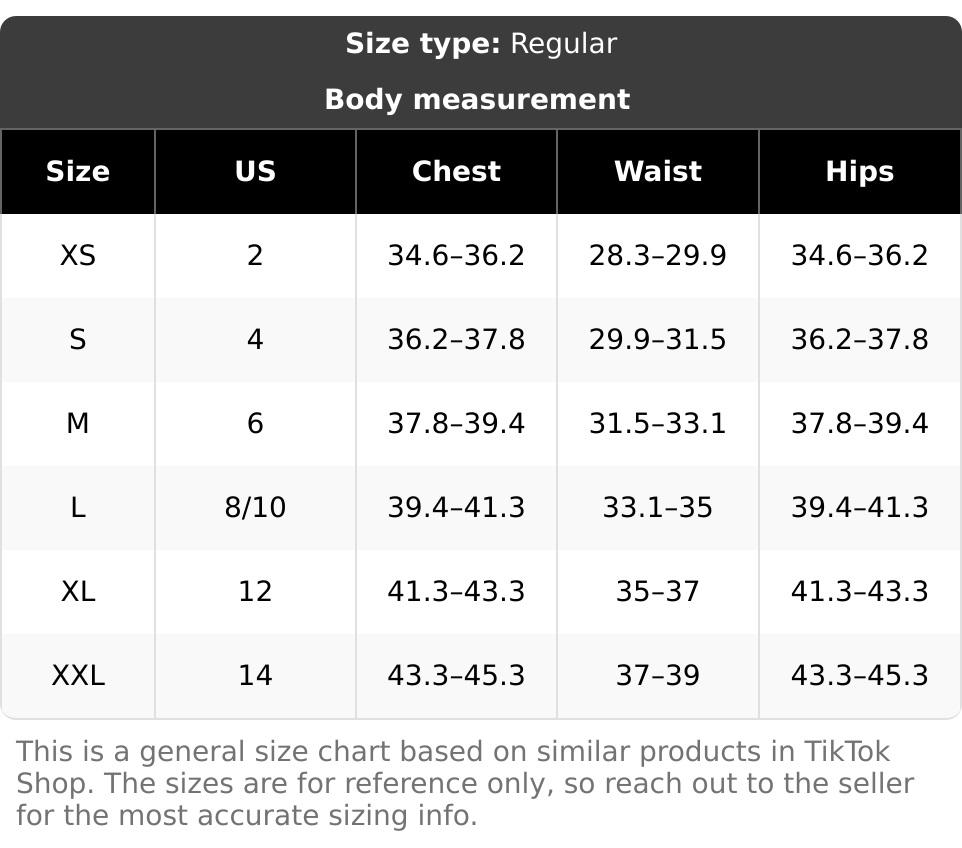Select the Chest column header
The image size is (962, 848).
click(456, 171)
